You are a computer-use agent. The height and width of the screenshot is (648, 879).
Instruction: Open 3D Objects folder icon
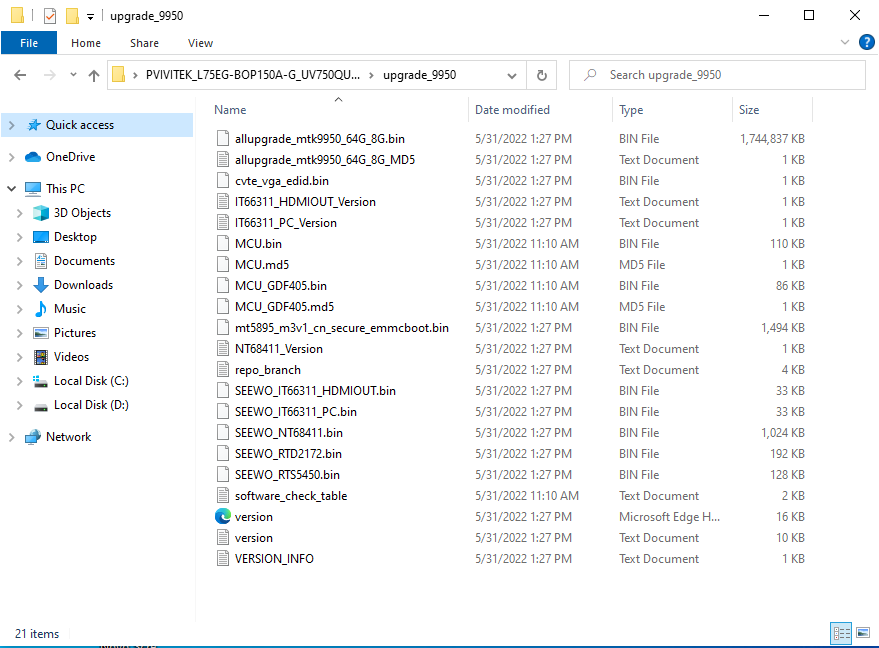pos(41,213)
